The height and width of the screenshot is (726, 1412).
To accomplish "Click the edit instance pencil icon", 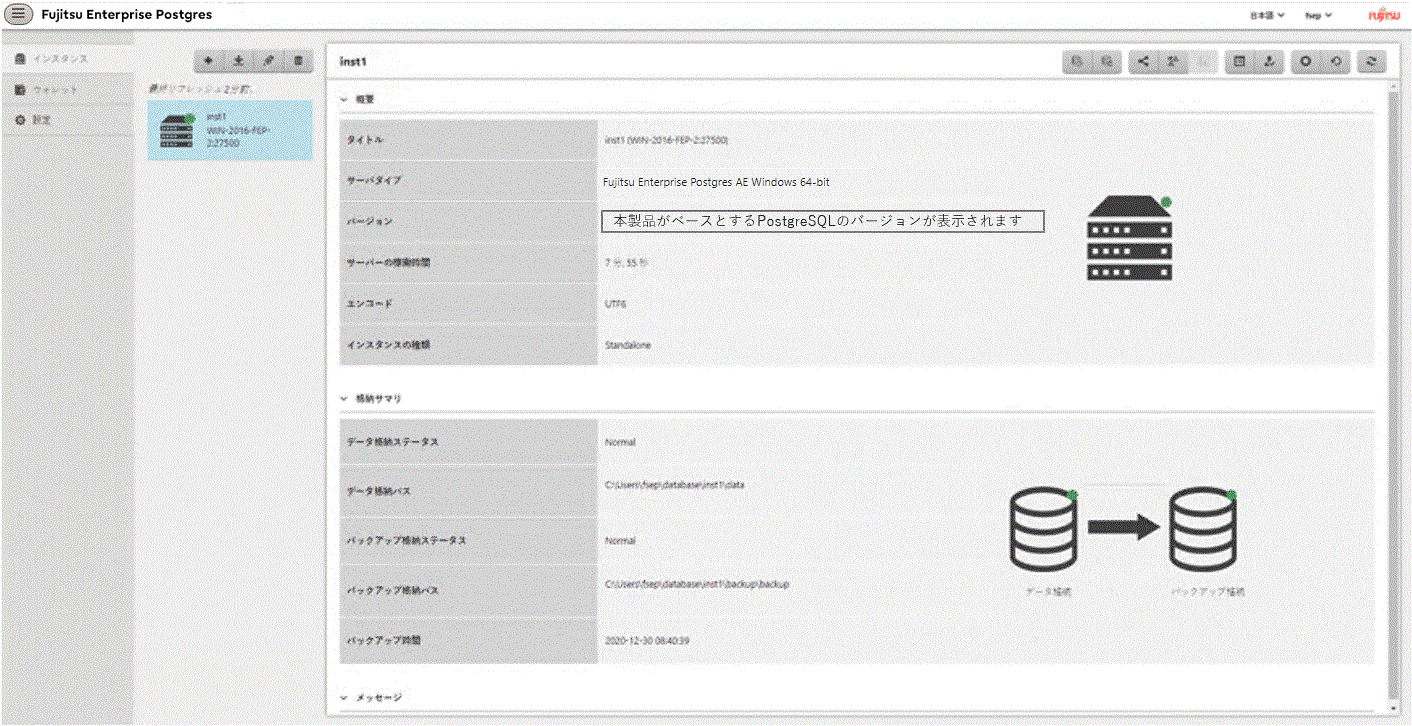I will click(x=268, y=61).
